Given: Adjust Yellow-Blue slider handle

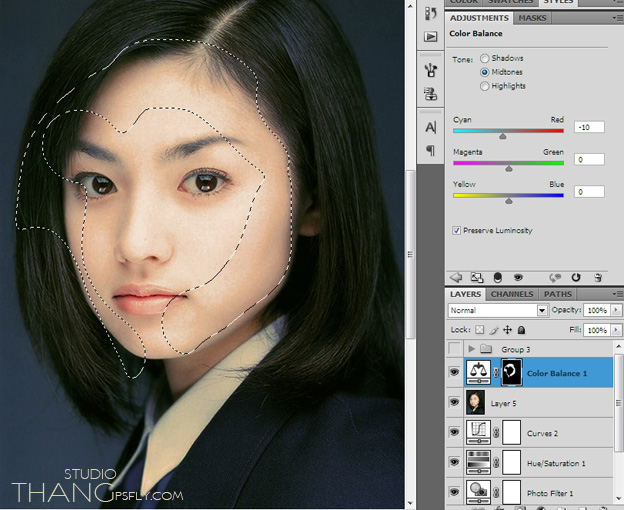Looking at the screenshot, I should pyautogui.click(x=509, y=201).
